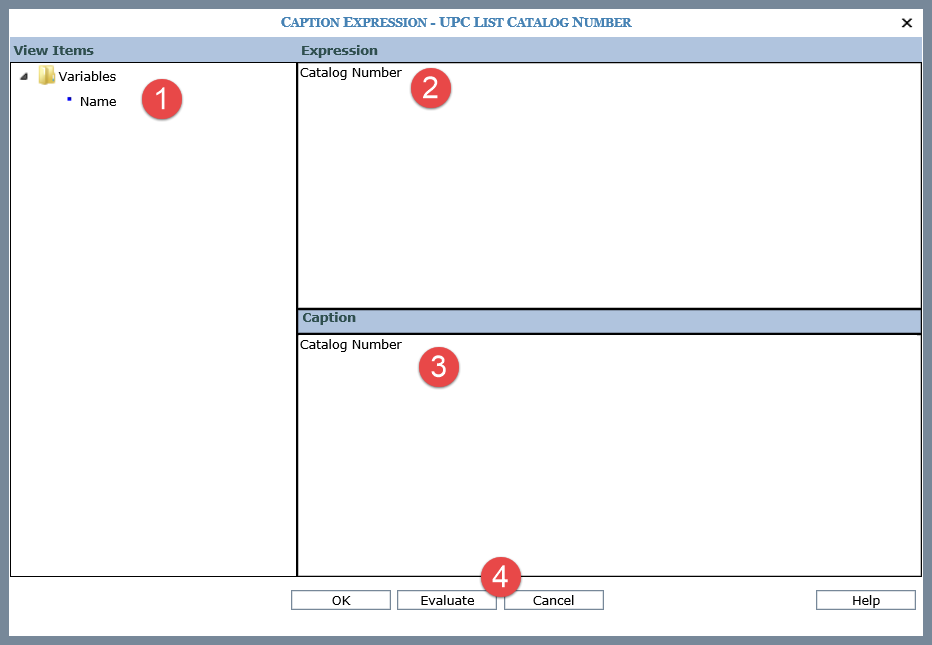Image resolution: width=932 pixels, height=645 pixels.
Task: Click the View Items panel header
Action: point(54,51)
